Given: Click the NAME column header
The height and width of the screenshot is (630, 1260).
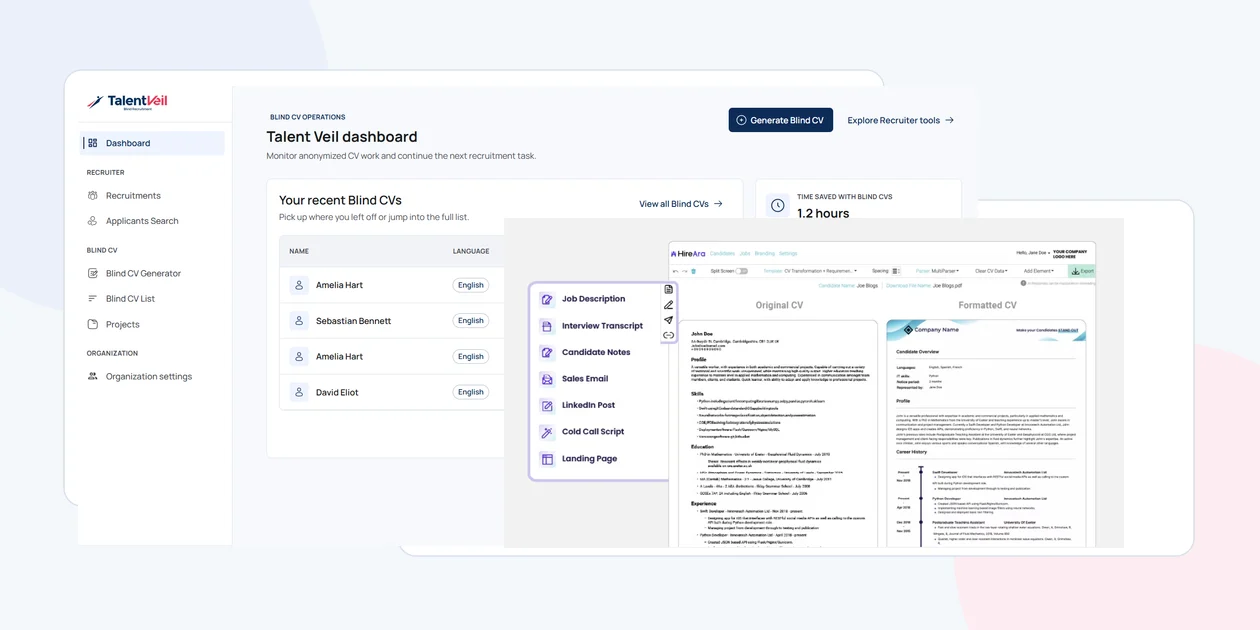Looking at the screenshot, I should (x=299, y=251).
